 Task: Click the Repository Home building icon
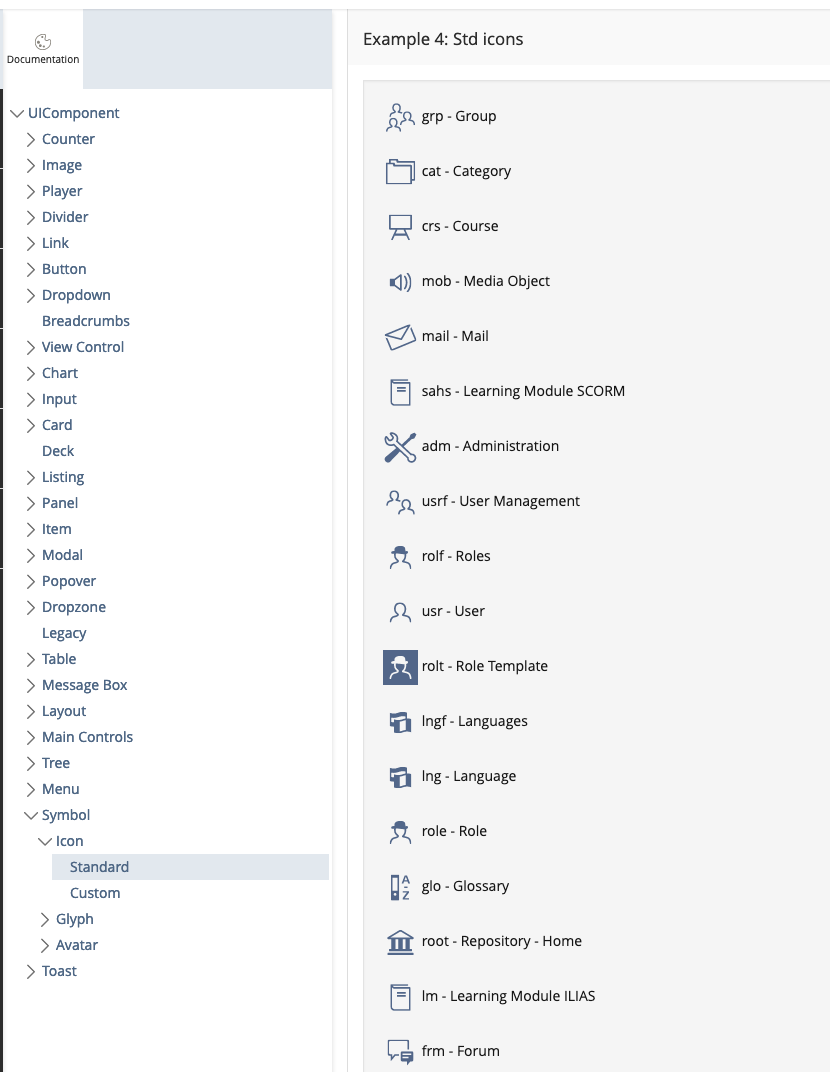tap(400, 942)
